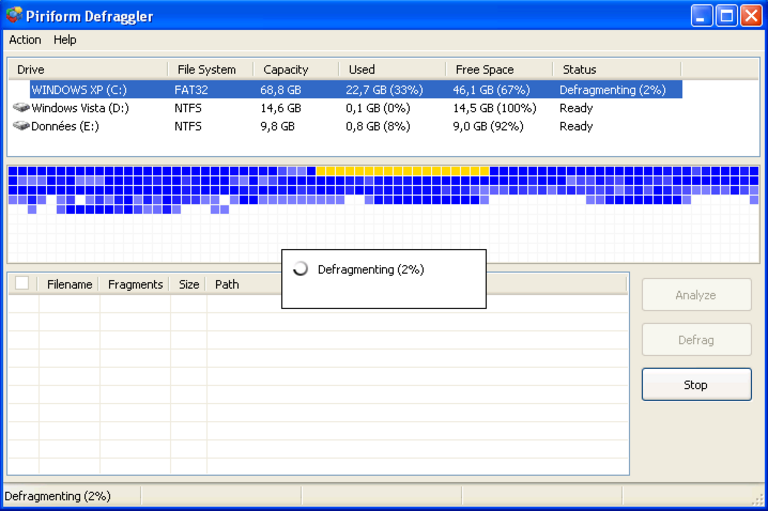This screenshot has height=511, width=768.
Task: Click the Defragmenting (2%) popup with spinner
Action: point(384,279)
